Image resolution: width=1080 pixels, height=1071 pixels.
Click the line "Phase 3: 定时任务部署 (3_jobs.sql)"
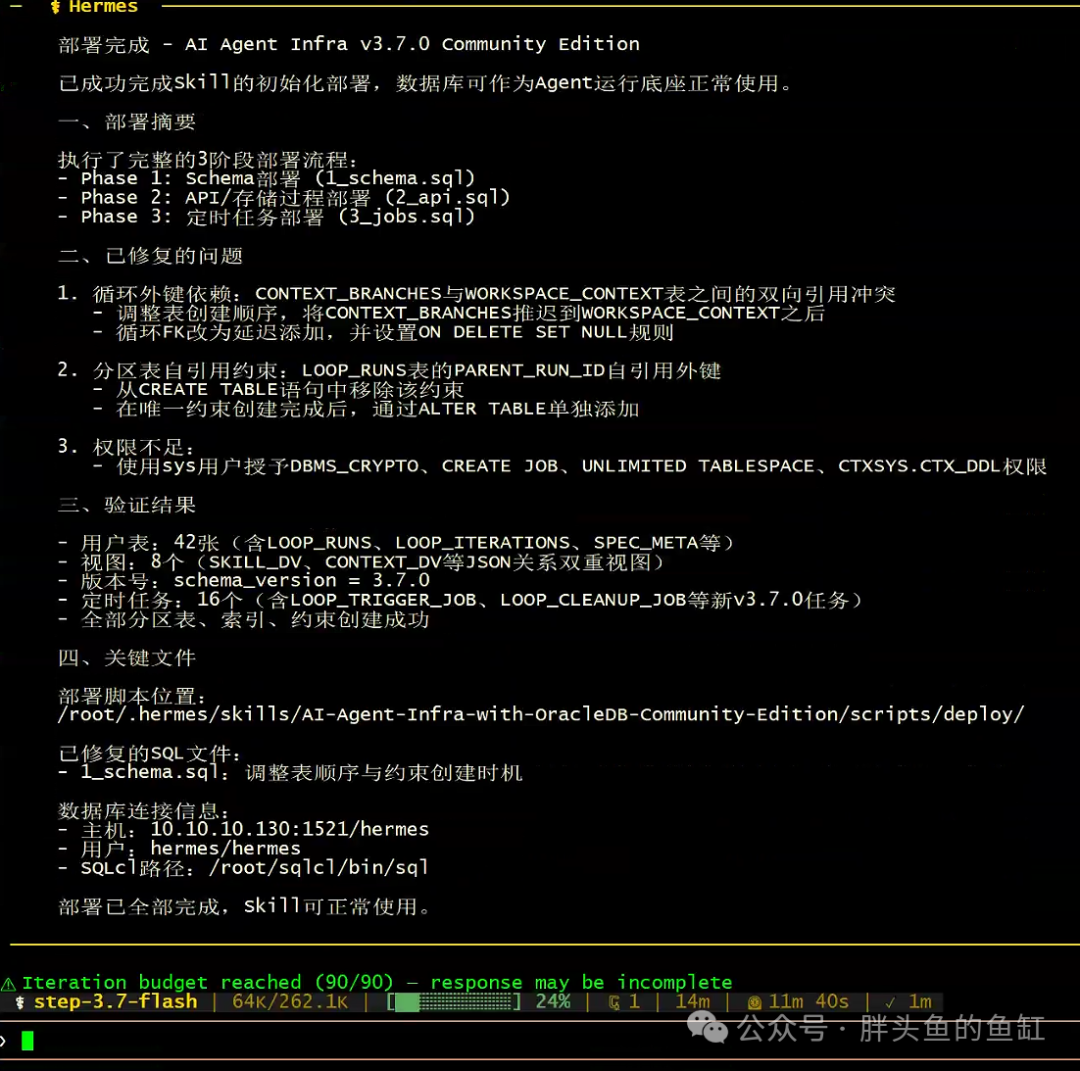(267, 217)
